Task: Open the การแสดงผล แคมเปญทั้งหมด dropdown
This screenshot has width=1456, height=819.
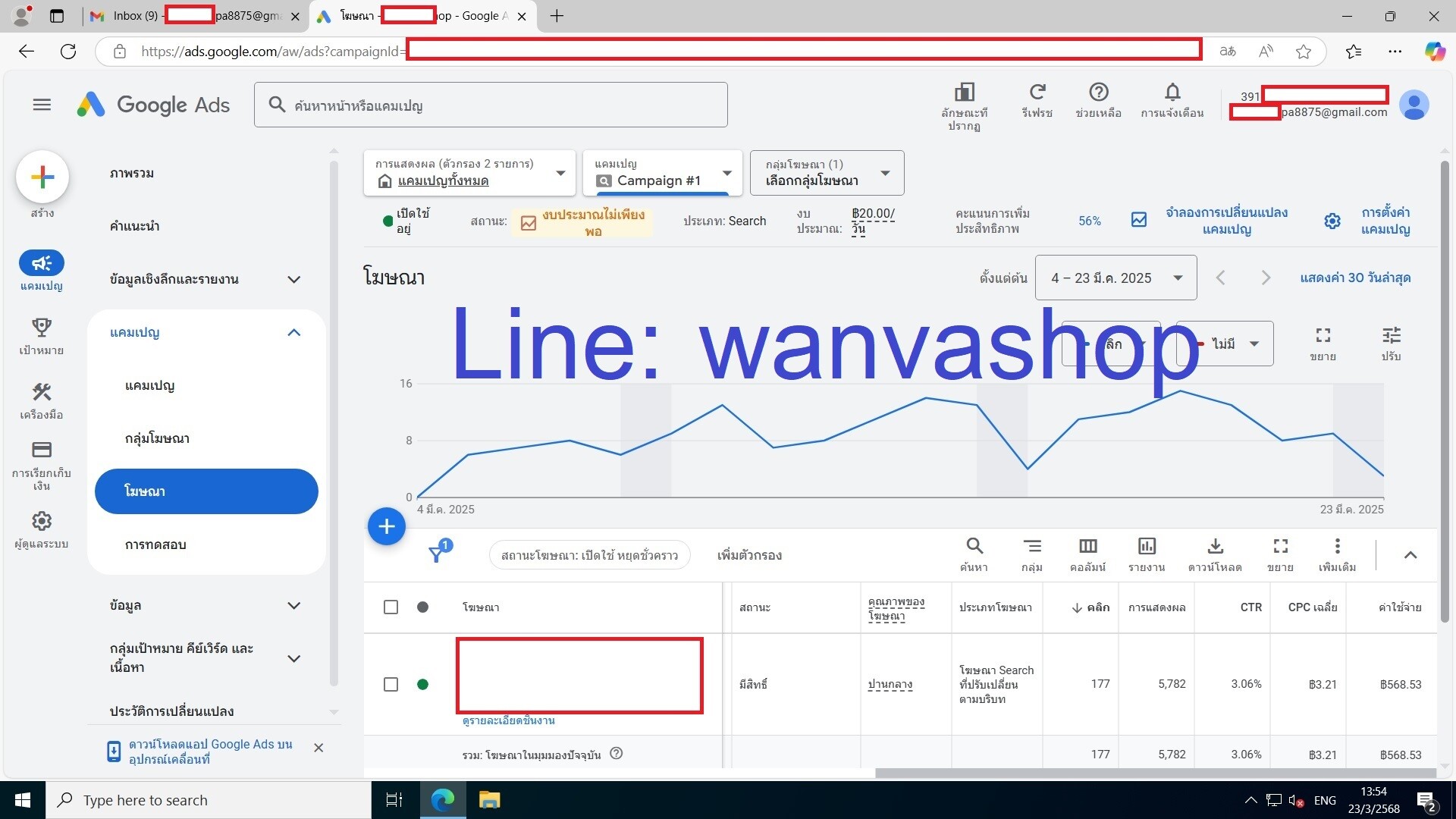Action: tap(469, 173)
